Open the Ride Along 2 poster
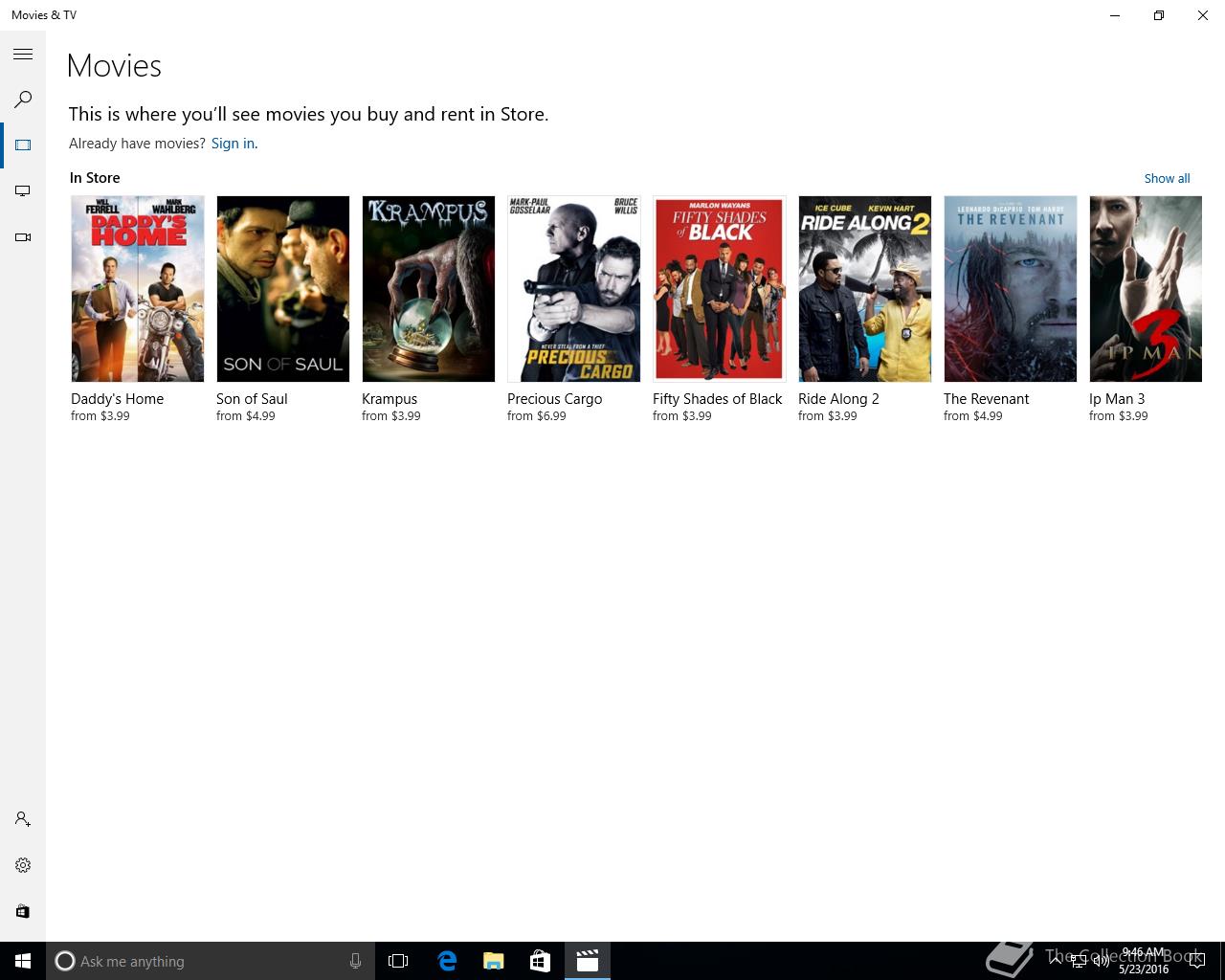 tap(865, 289)
